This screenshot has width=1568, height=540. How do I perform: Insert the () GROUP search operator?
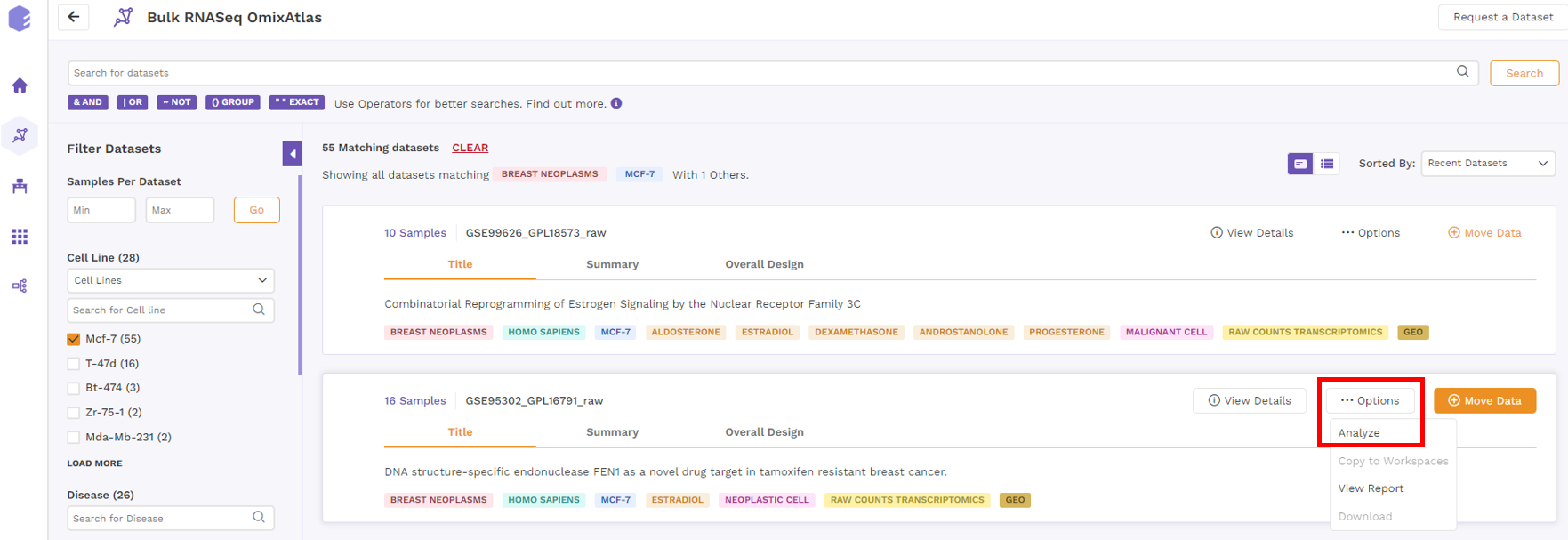(233, 102)
